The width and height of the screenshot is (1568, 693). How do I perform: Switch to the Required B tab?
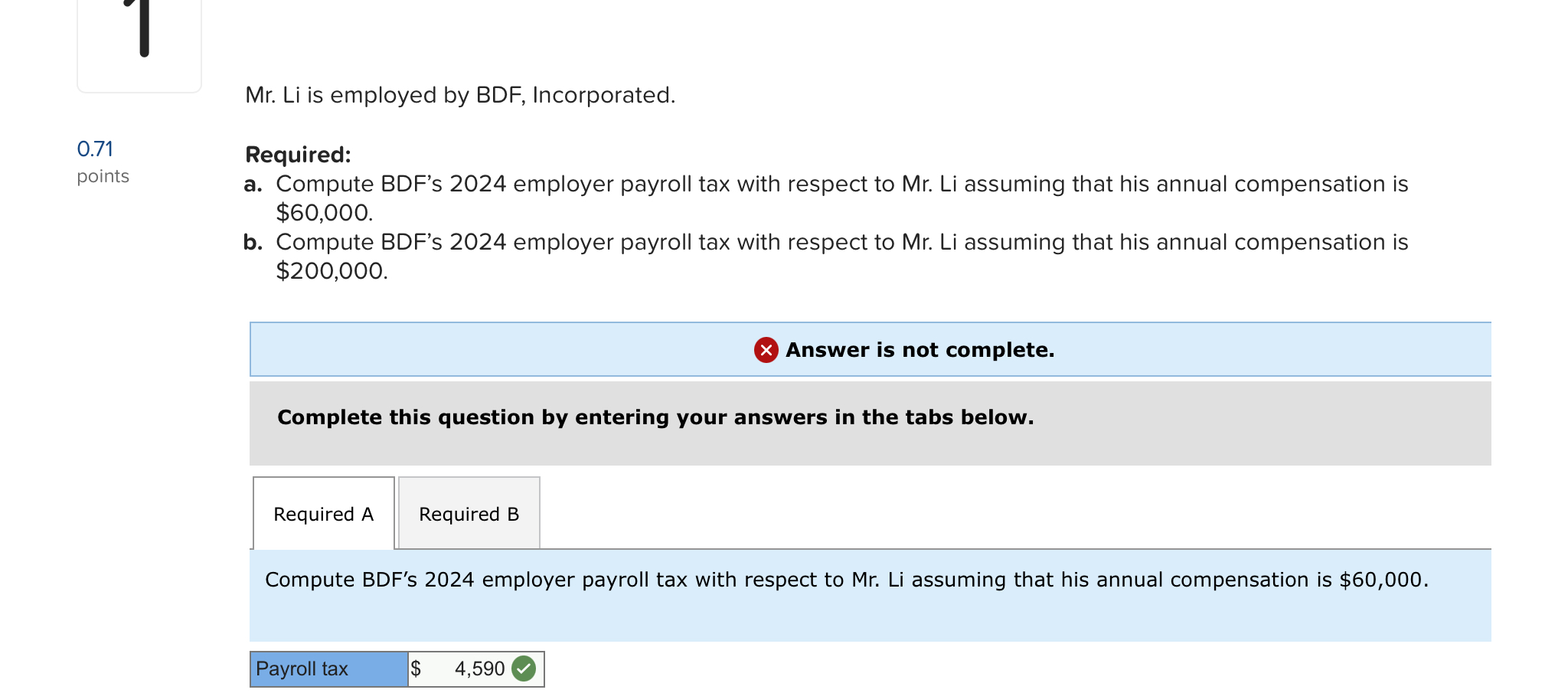click(x=468, y=513)
